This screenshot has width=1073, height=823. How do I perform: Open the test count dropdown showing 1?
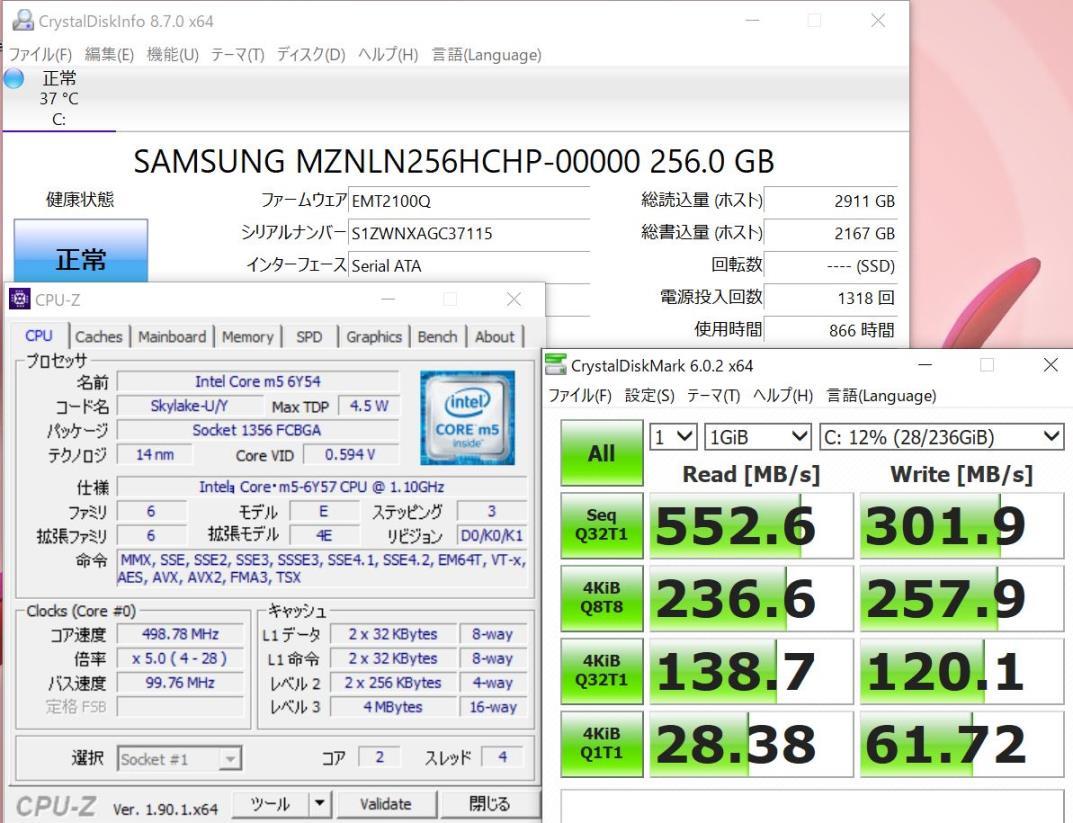pos(673,436)
